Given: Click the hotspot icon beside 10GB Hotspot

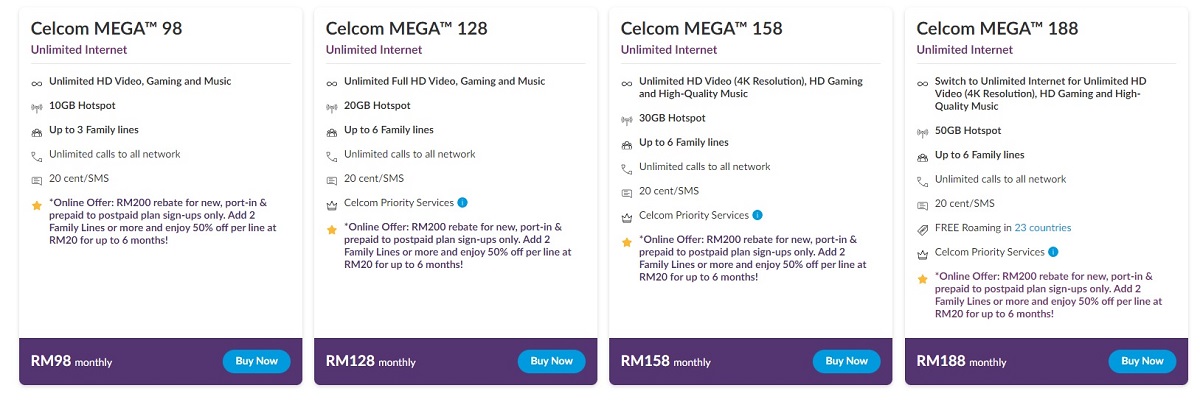Looking at the screenshot, I should [37, 107].
